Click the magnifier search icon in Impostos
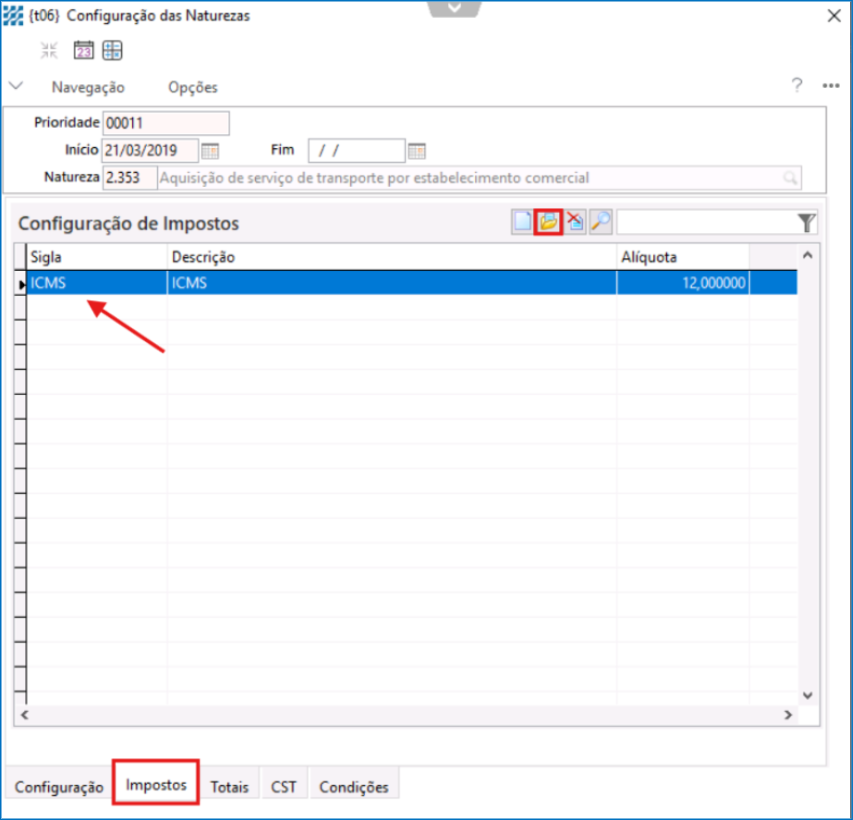This screenshot has width=853, height=820. (x=600, y=223)
